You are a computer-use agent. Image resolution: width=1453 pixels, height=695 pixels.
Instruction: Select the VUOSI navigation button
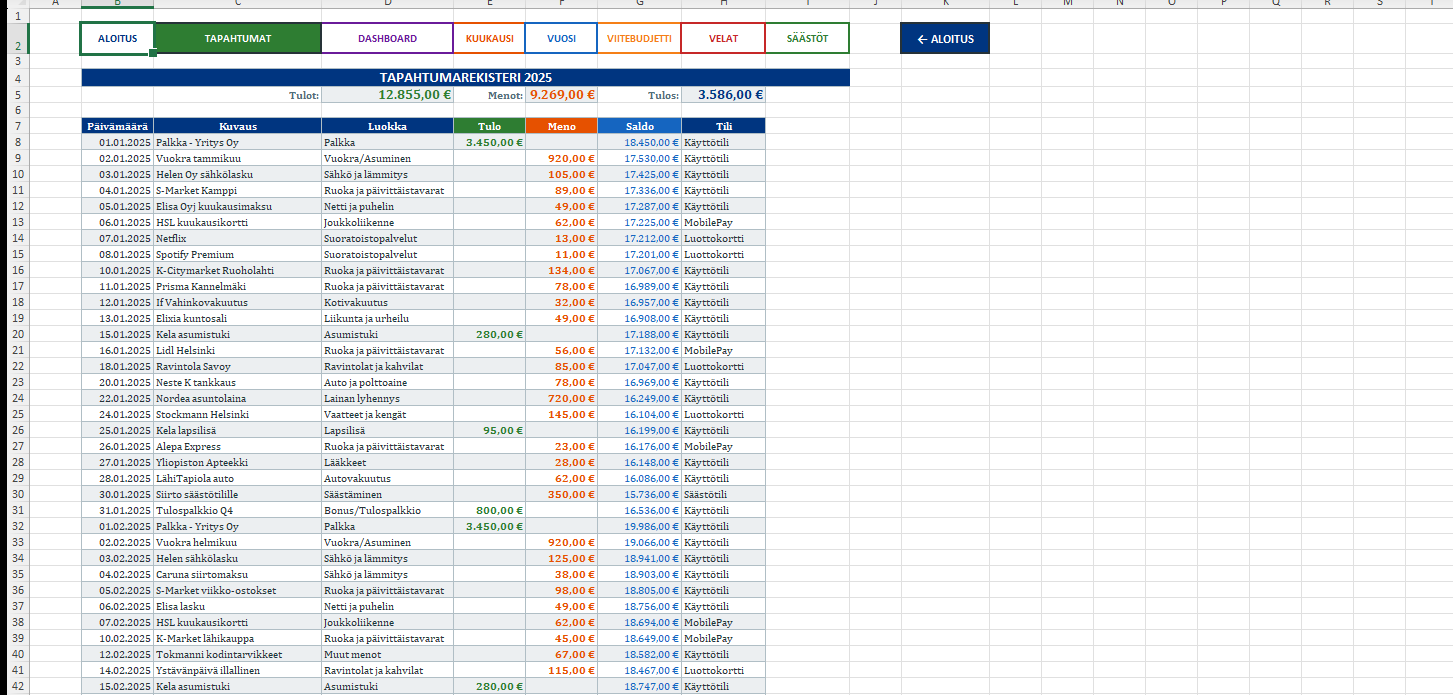[561, 38]
